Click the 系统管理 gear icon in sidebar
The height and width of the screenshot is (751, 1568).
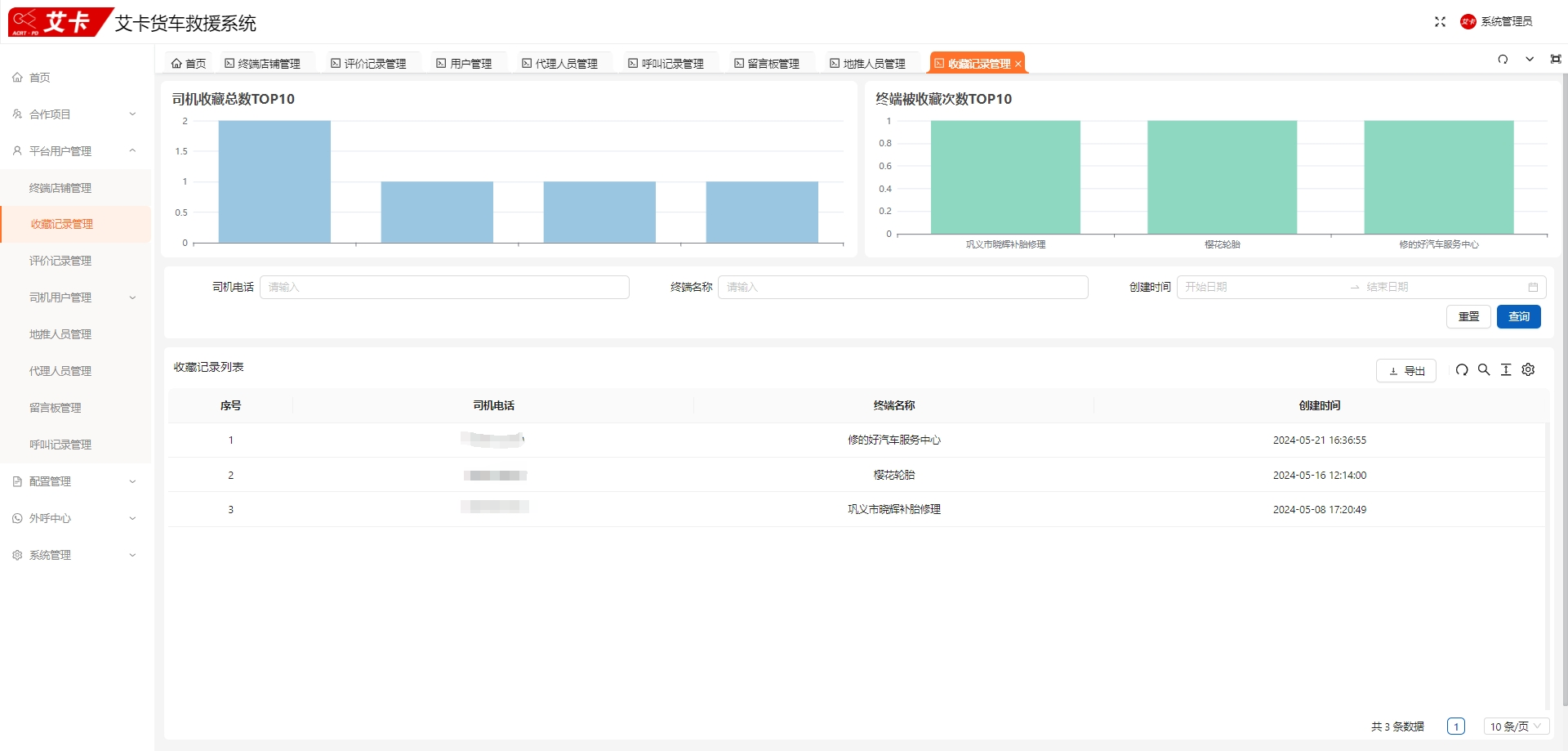pos(17,555)
